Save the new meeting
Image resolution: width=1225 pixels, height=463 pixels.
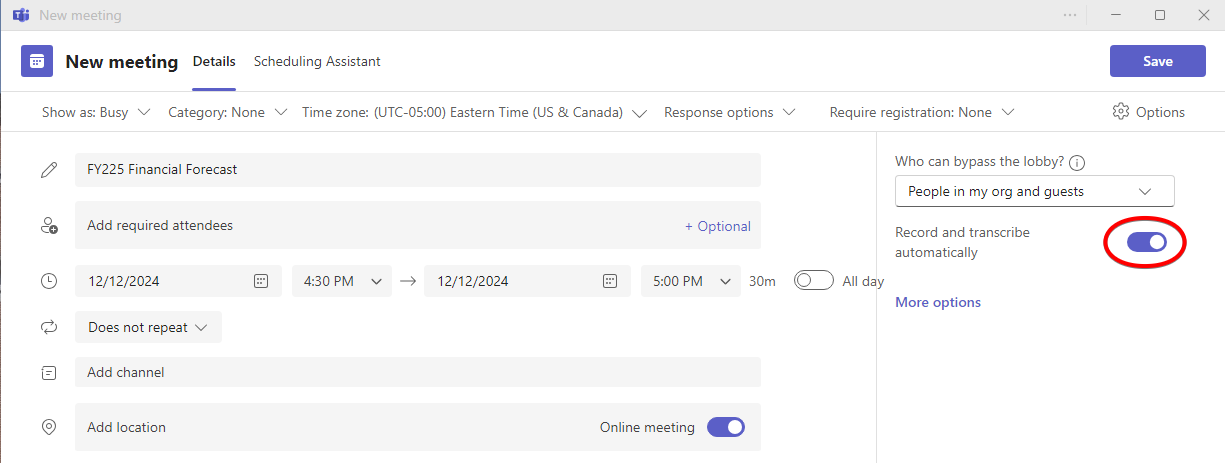1157,61
